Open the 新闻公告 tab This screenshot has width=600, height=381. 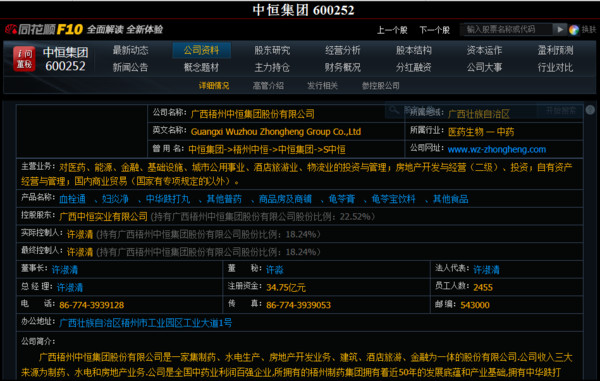(x=130, y=68)
